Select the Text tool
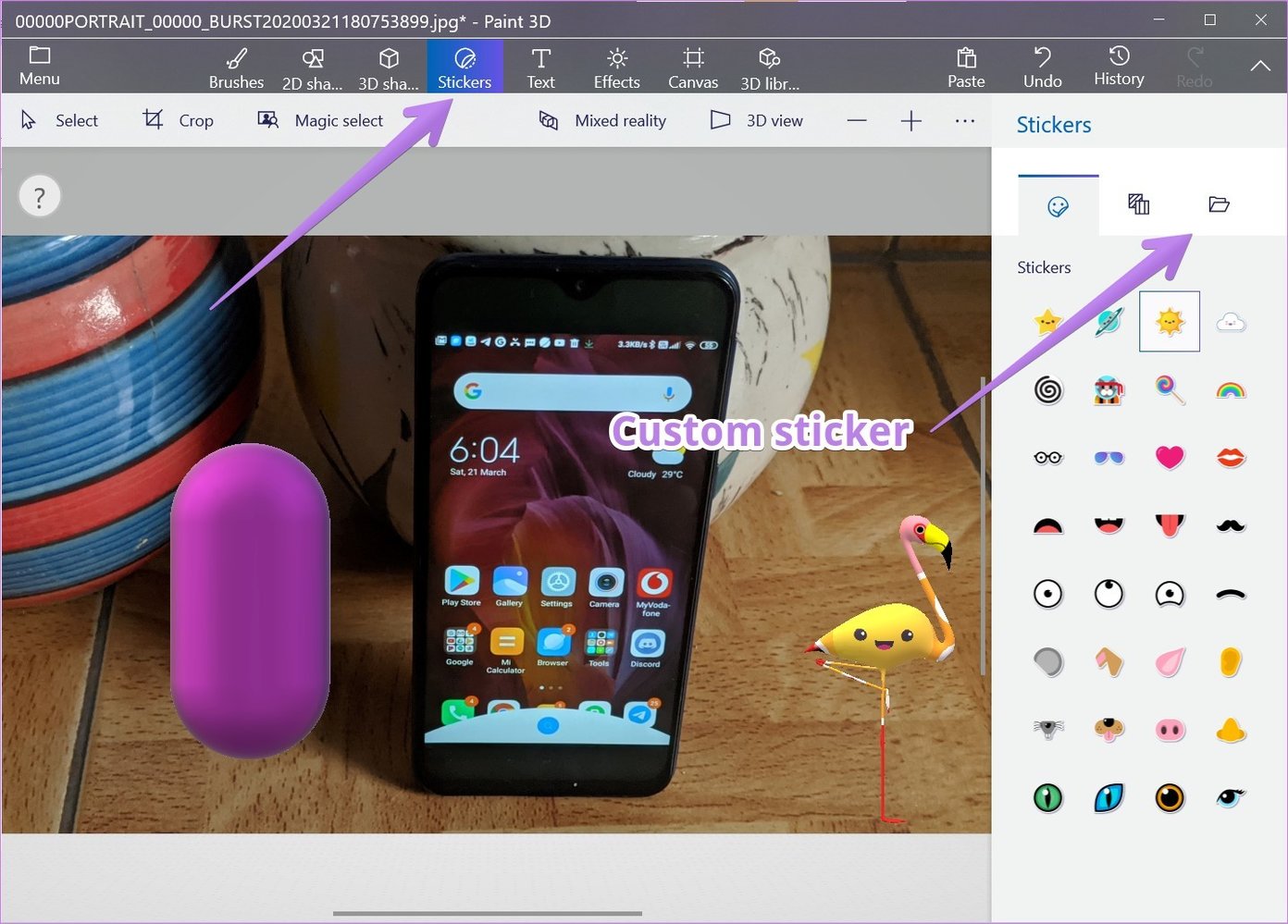The image size is (1288, 924). tap(540, 67)
